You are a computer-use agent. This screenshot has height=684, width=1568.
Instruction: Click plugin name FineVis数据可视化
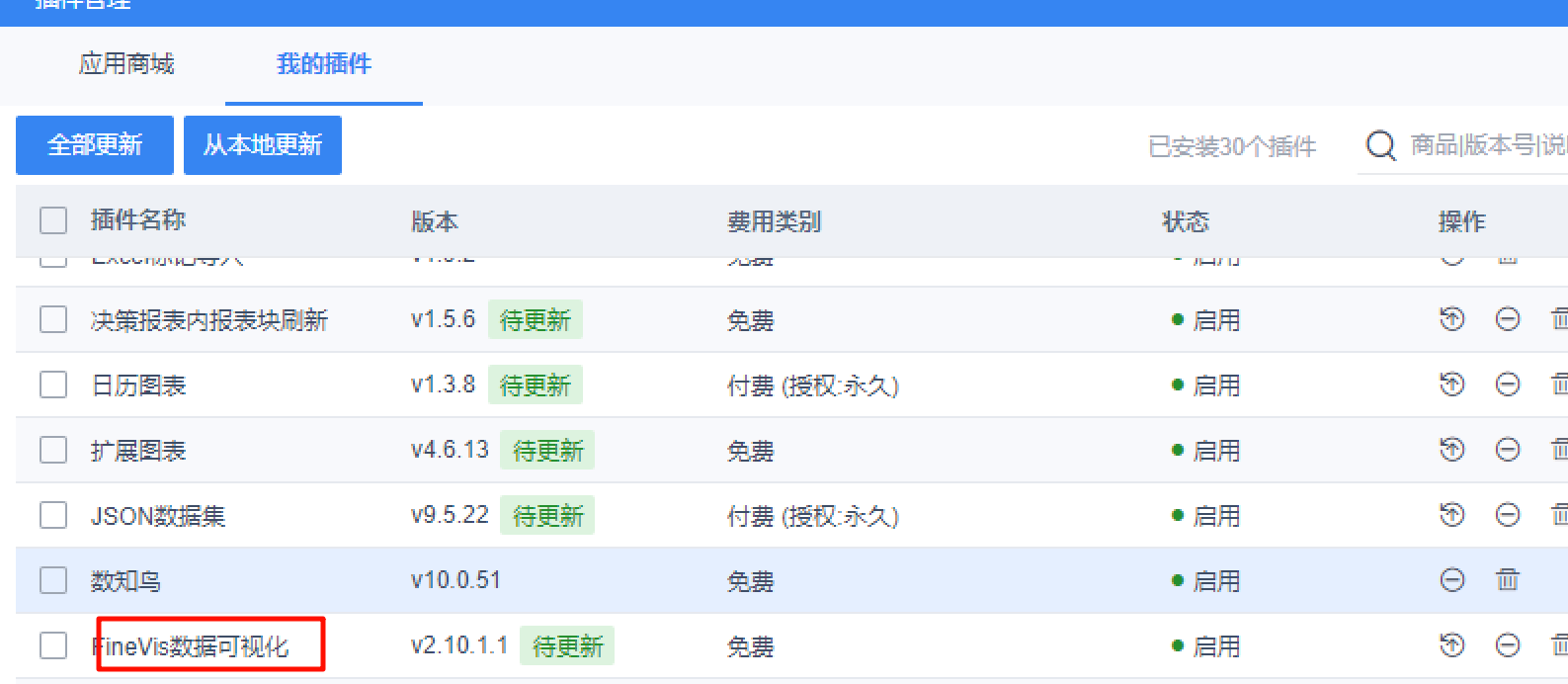coord(190,646)
